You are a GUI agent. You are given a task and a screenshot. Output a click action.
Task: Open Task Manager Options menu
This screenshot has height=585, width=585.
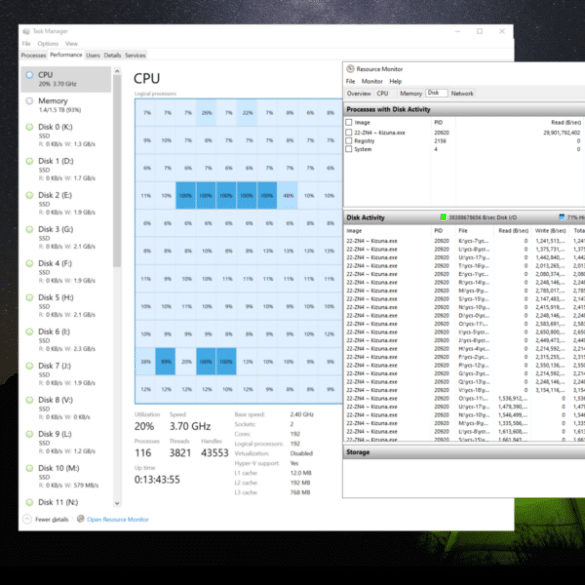48,44
